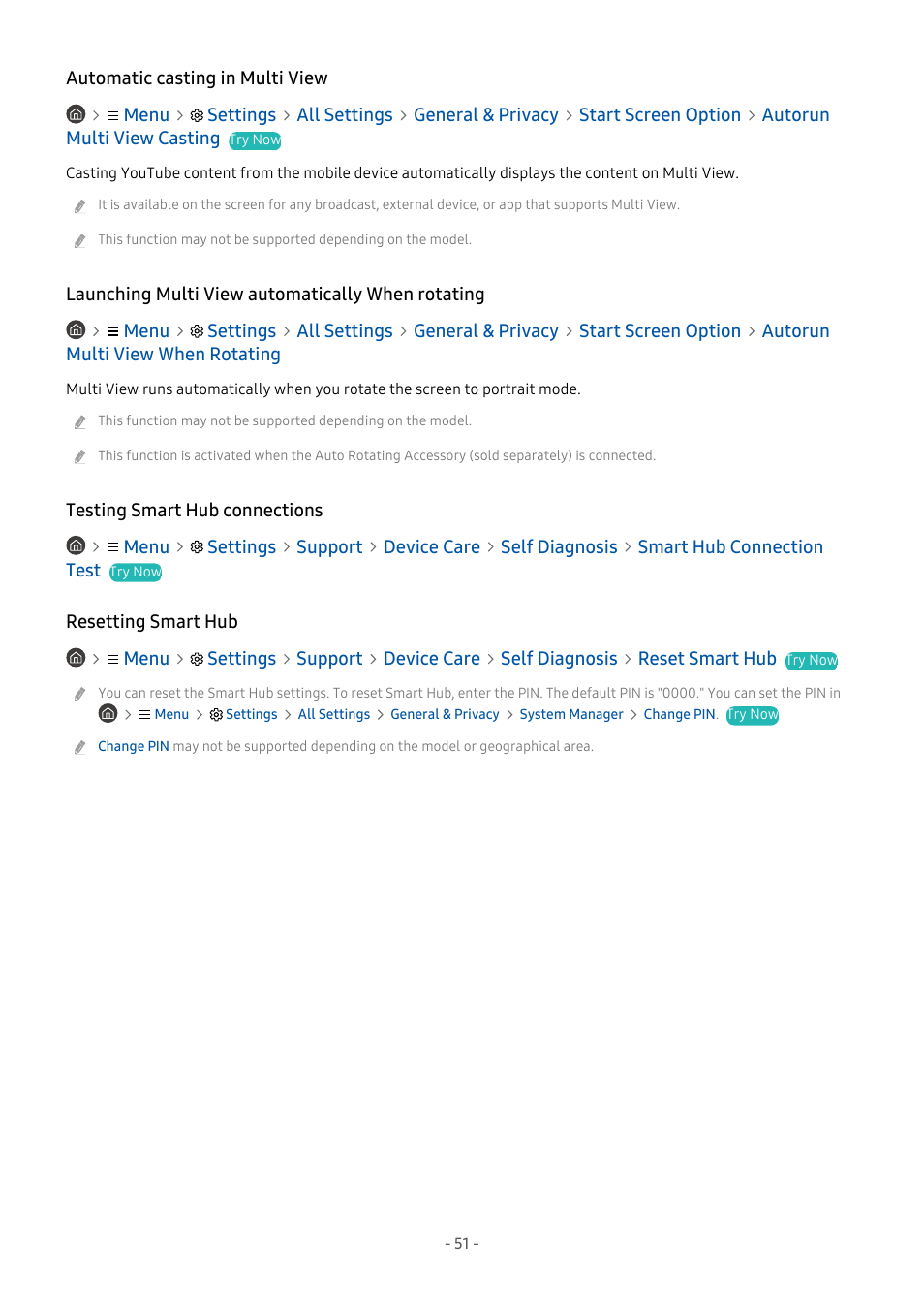This screenshot has height=1308, width=924.
Task: Click the first Start Screen Option link
Action: coord(660,115)
